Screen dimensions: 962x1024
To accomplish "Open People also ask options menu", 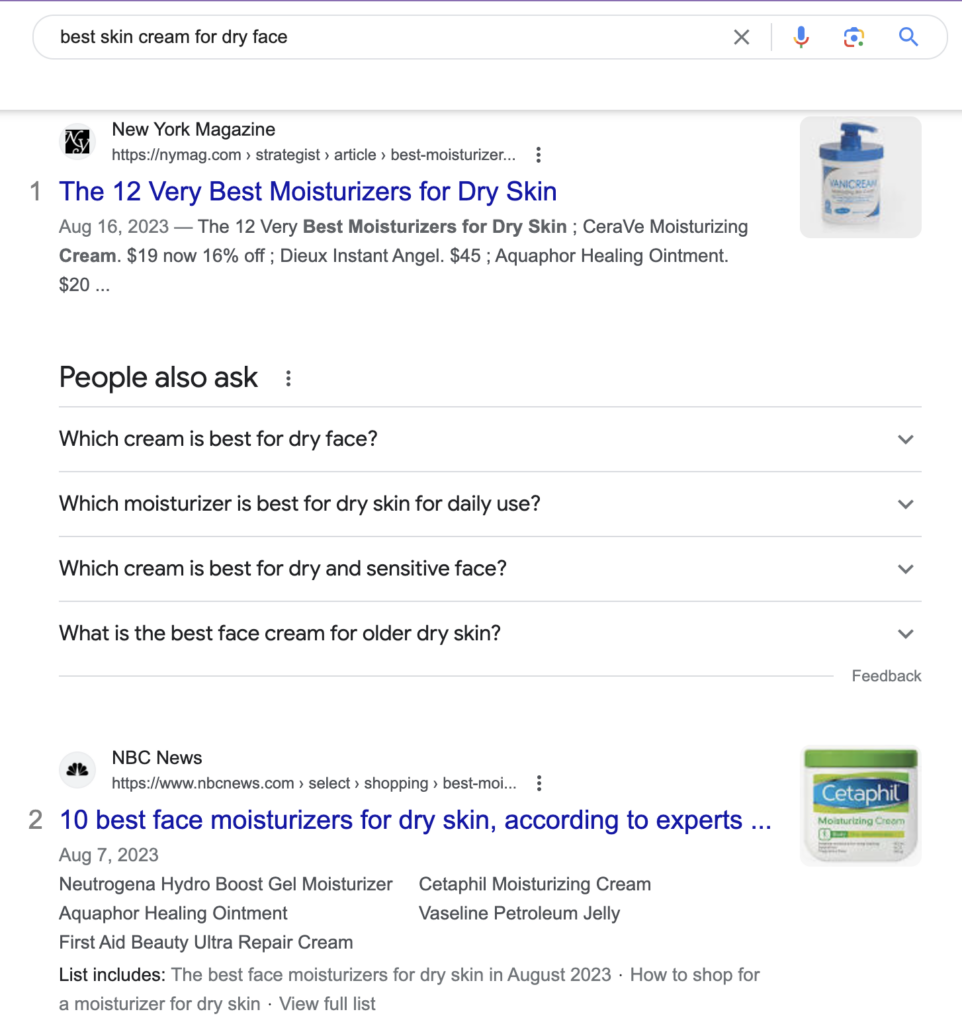I will click(x=288, y=378).
